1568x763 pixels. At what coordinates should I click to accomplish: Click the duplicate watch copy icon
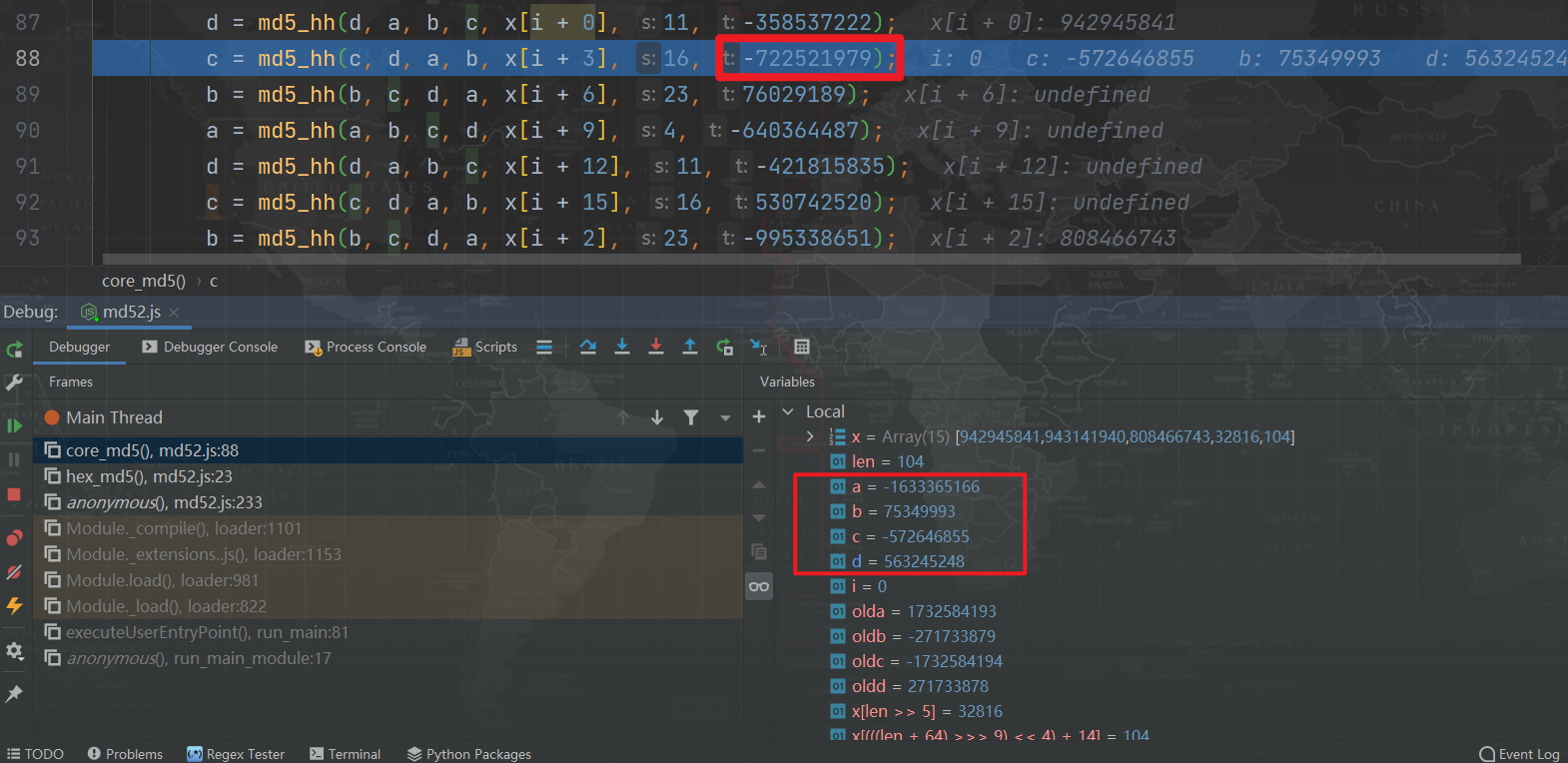point(759,552)
